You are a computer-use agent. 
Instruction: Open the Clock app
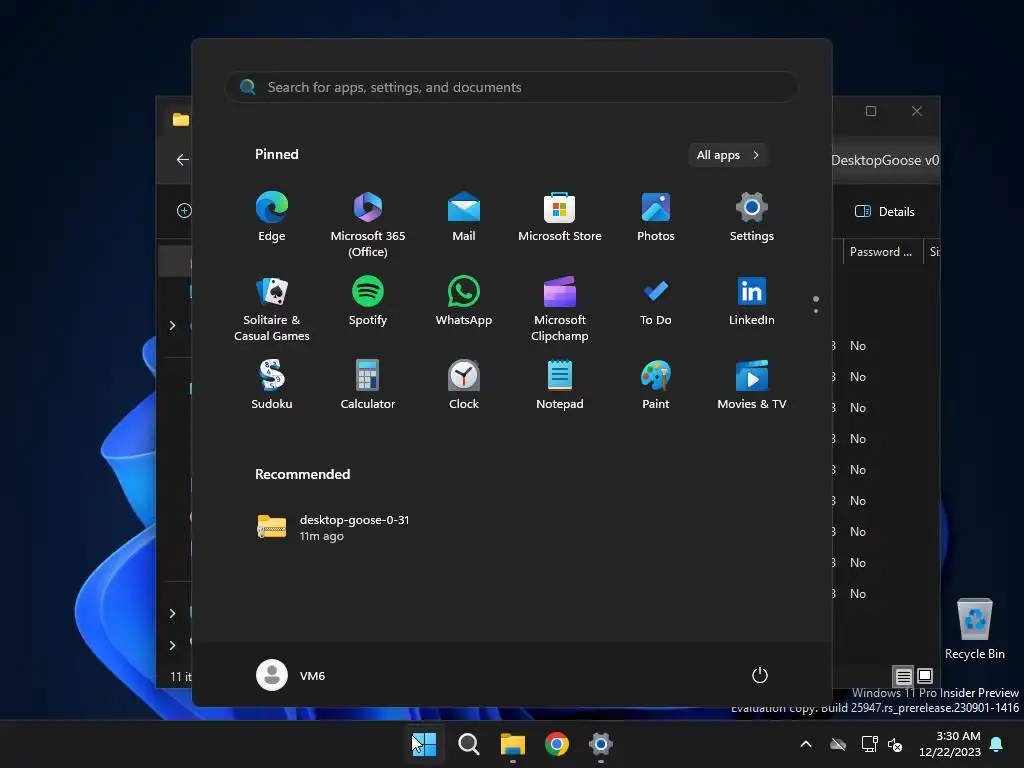tap(464, 385)
